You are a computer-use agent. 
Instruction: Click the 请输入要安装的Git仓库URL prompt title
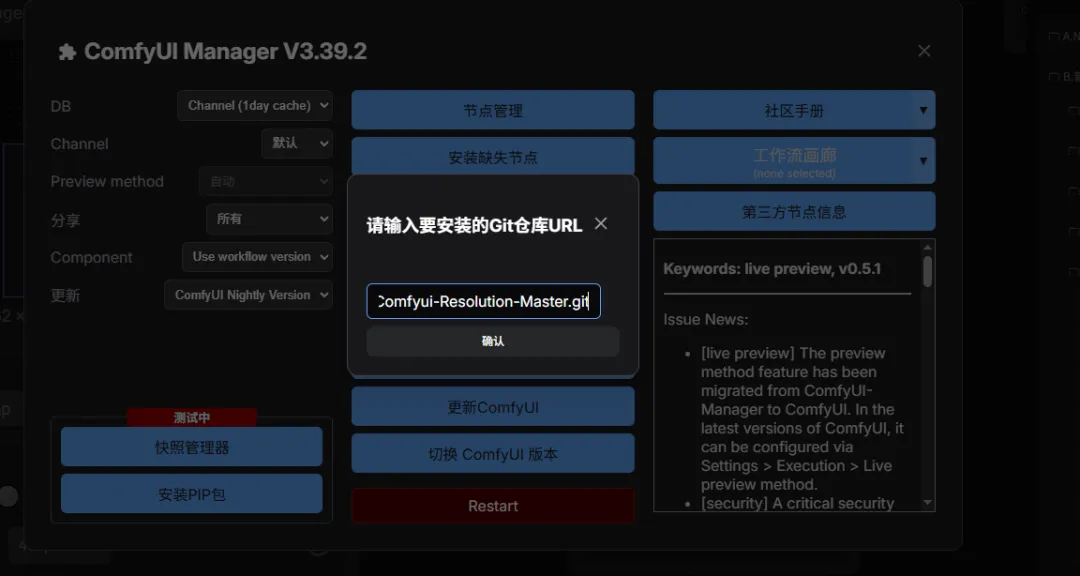475,225
